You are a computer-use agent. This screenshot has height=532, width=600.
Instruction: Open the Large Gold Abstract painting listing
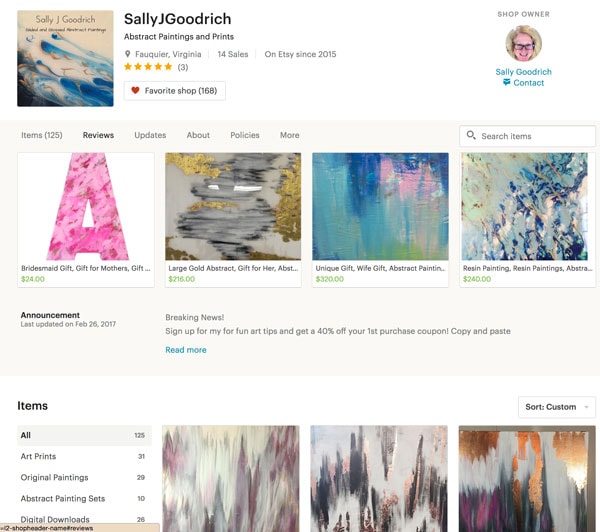tap(233, 220)
